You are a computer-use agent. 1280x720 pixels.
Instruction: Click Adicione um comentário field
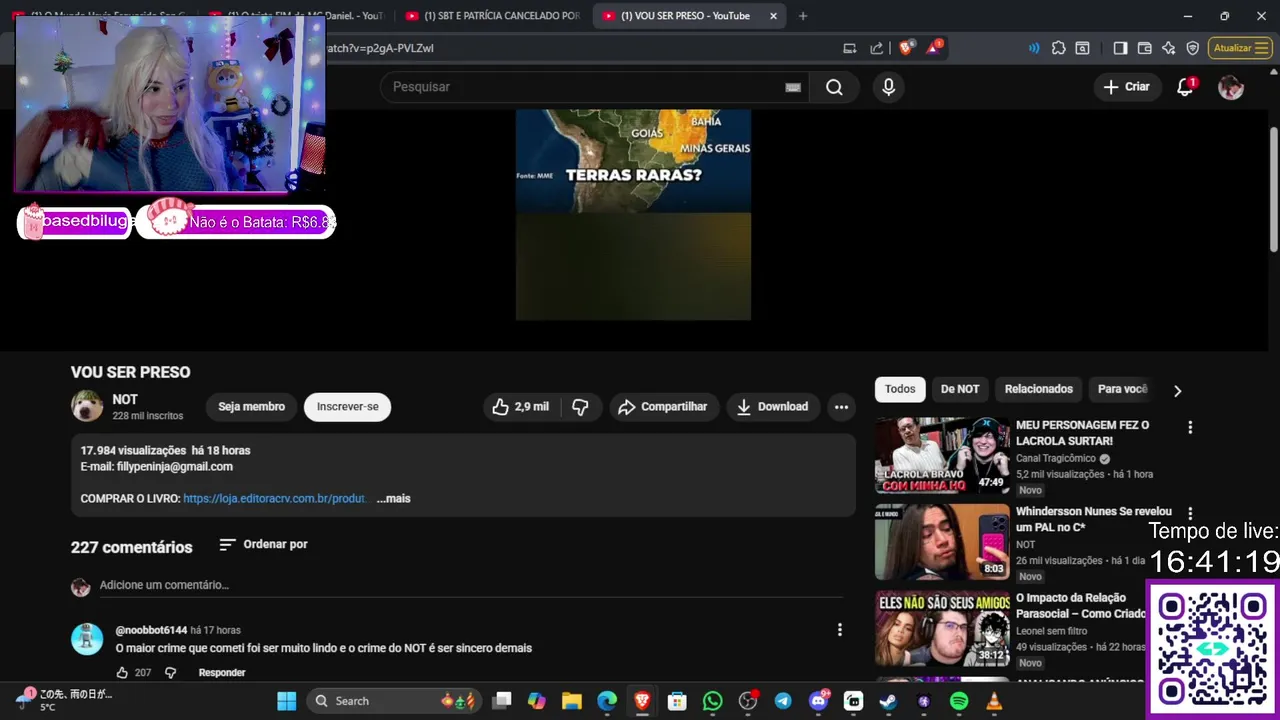(470, 586)
